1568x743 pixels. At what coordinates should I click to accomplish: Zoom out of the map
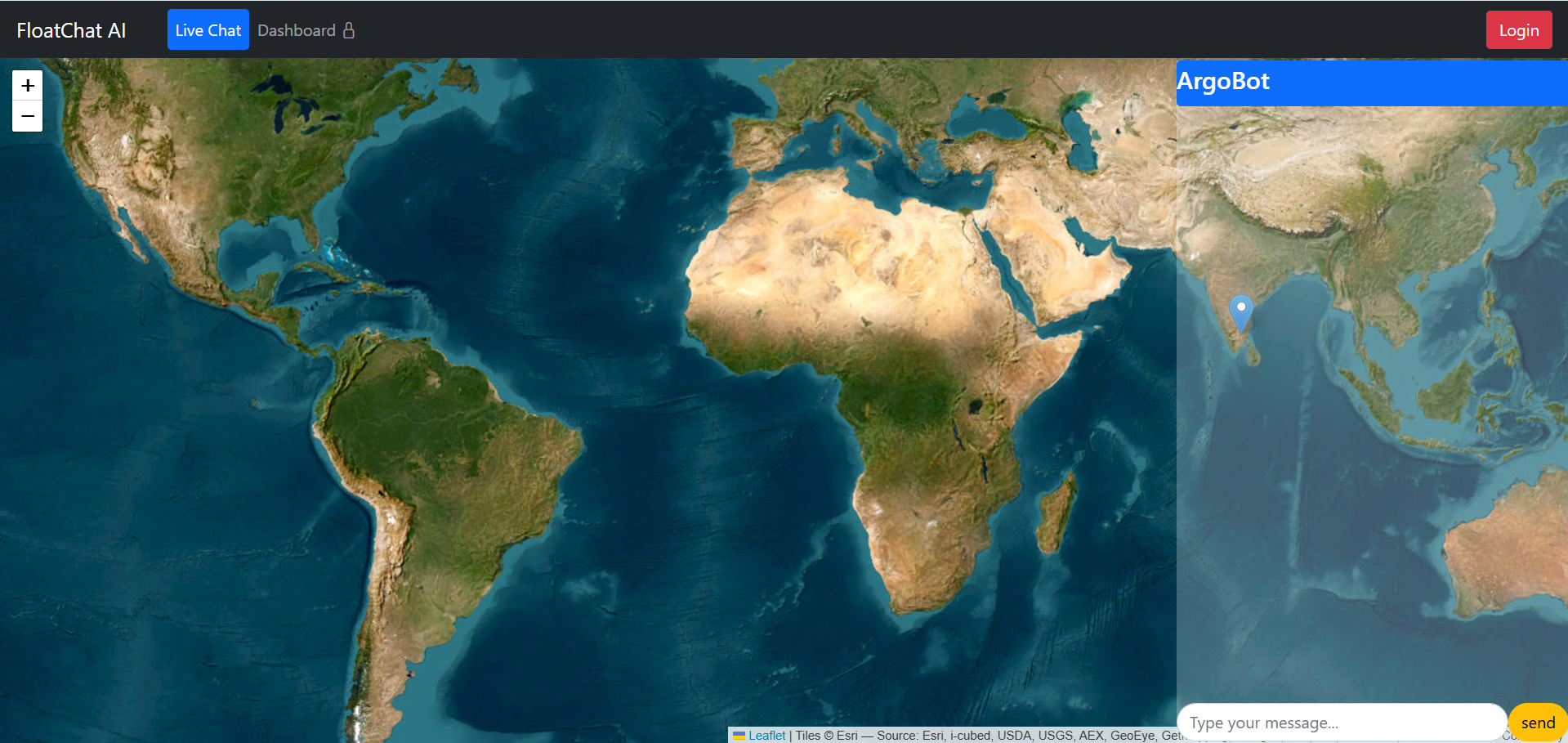27,117
